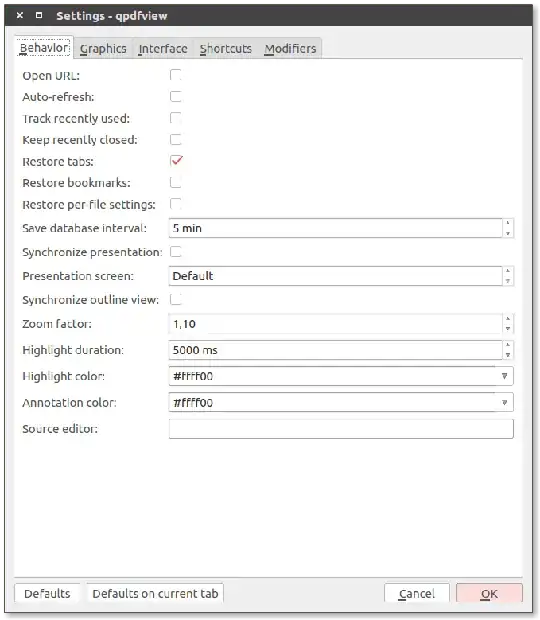This screenshot has height=620, width=540.
Task: Open the Interface tab
Action: click(163, 49)
